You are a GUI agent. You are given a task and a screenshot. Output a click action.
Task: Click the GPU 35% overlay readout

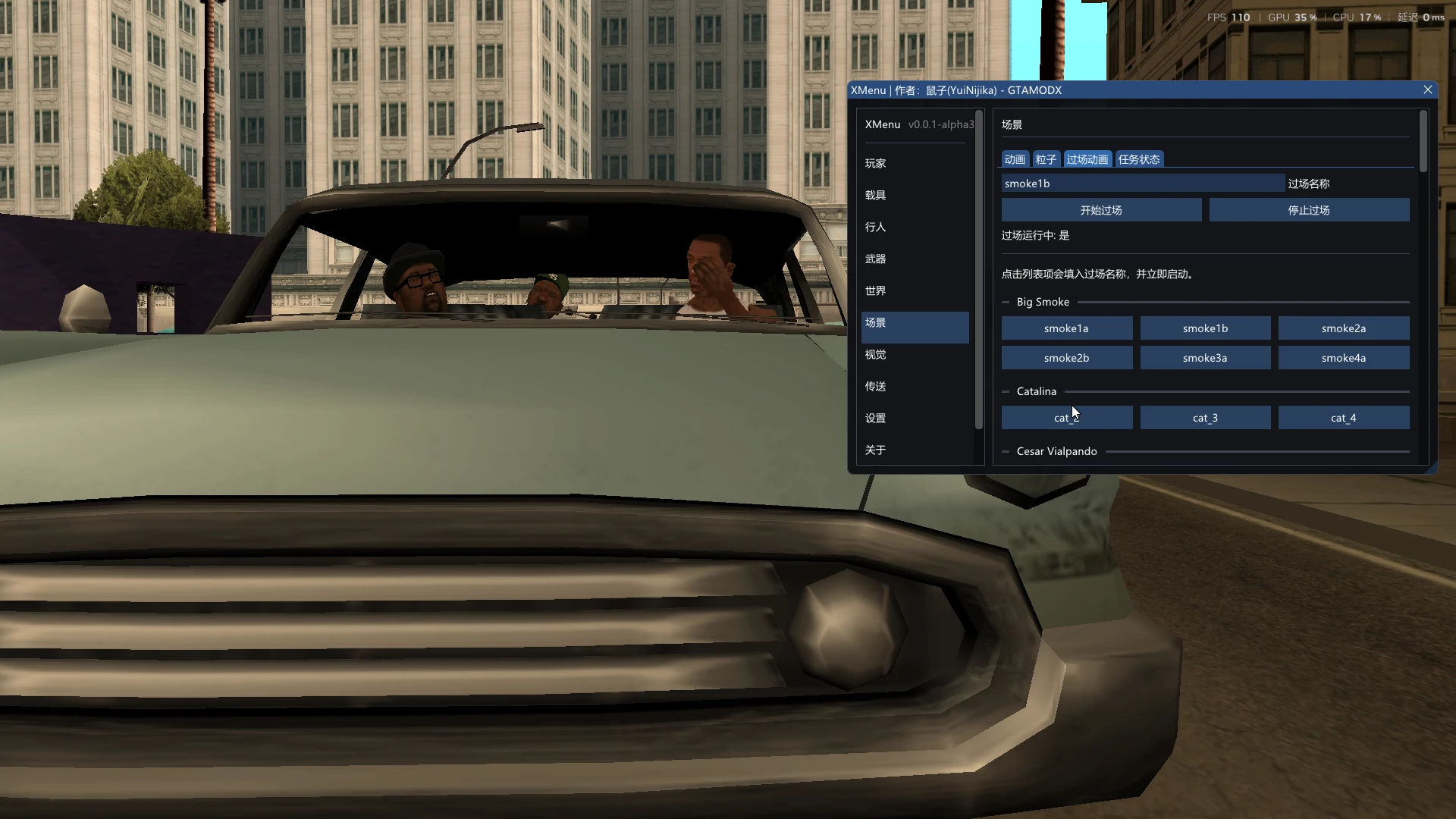click(x=1292, y=17)
